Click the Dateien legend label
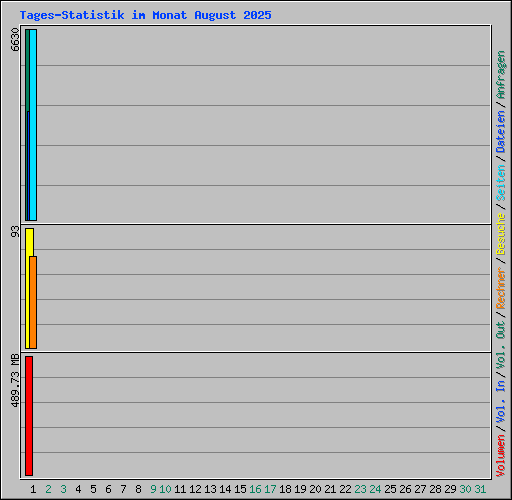Image resolution: width=512 pixels, height=500 pixels. click(501, 131)
